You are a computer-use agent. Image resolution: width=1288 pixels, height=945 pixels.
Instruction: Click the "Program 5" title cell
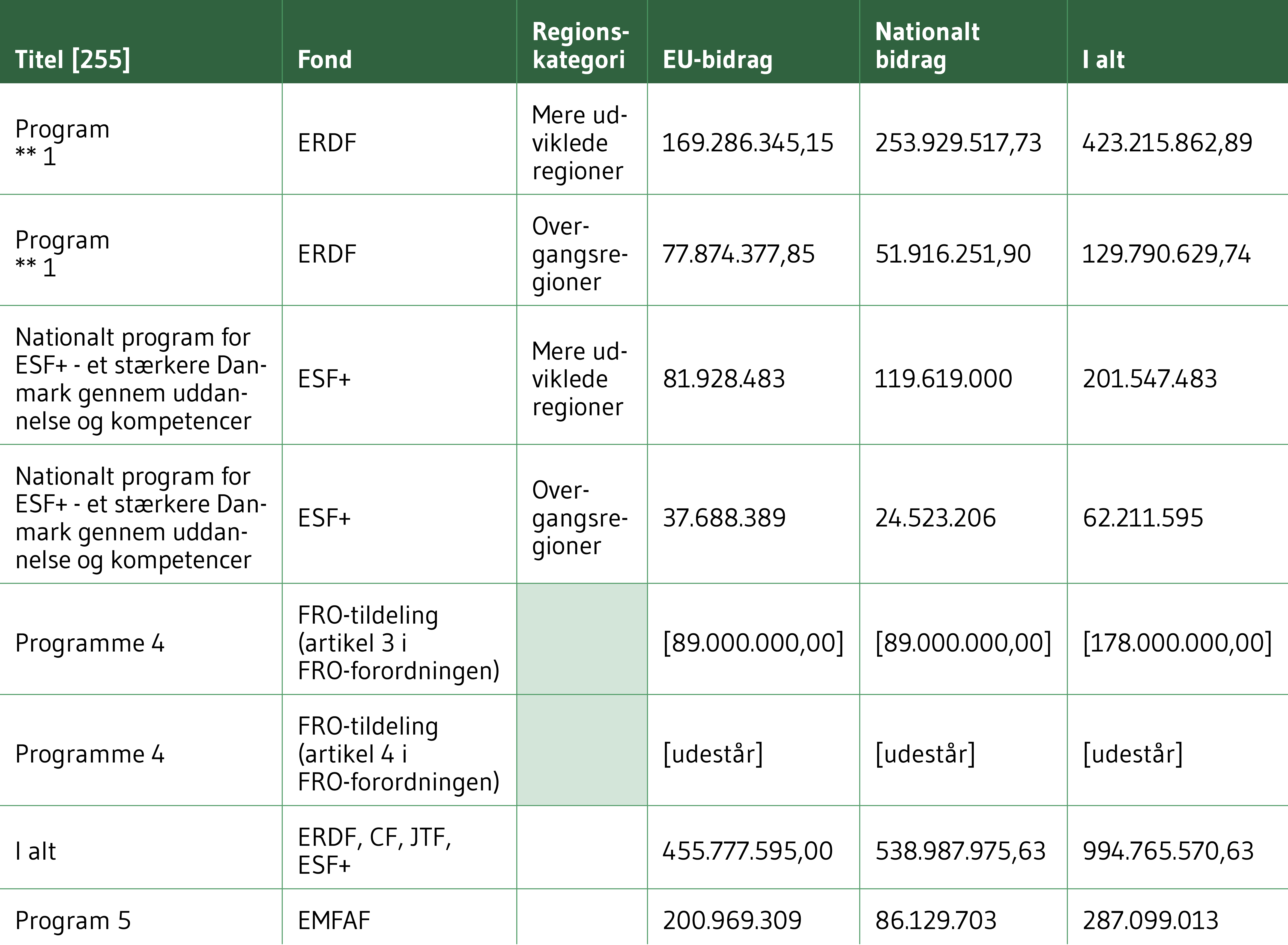click(x=73, y=920)
